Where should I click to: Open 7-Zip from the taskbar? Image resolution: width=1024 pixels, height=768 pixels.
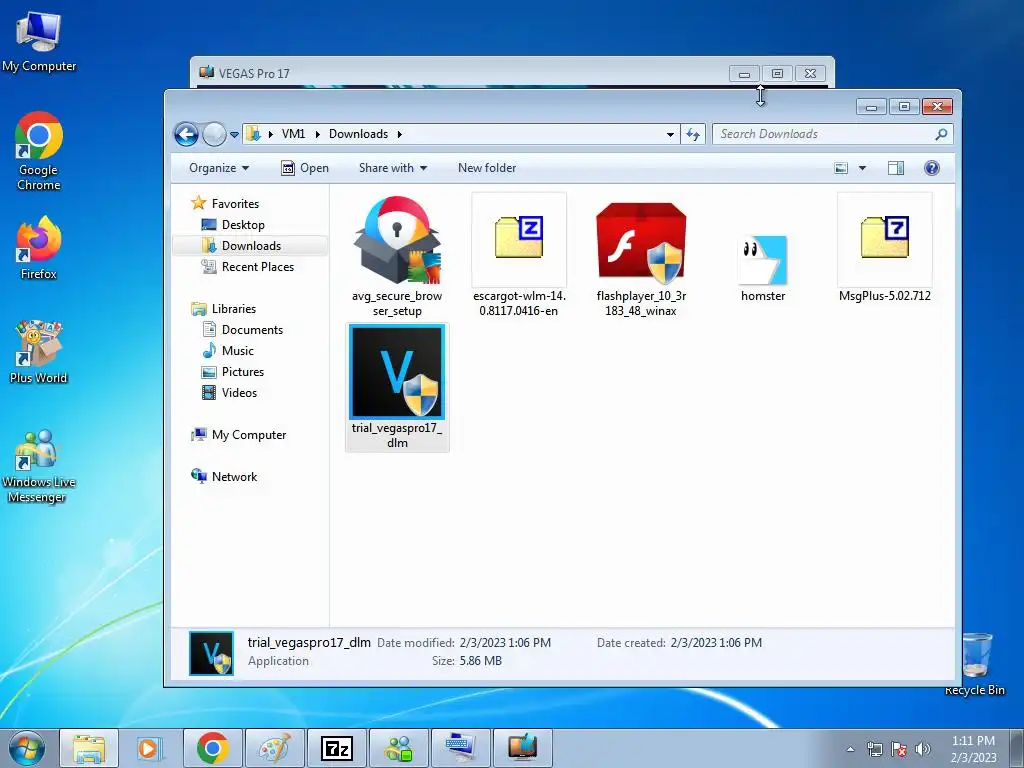[336, 748]
